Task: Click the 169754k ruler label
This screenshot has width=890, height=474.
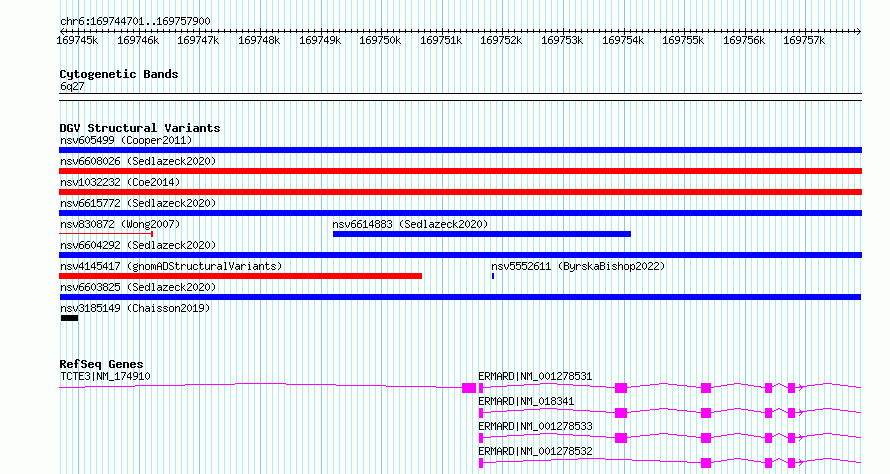Action: pyautogui.click(x=623, y=40)
